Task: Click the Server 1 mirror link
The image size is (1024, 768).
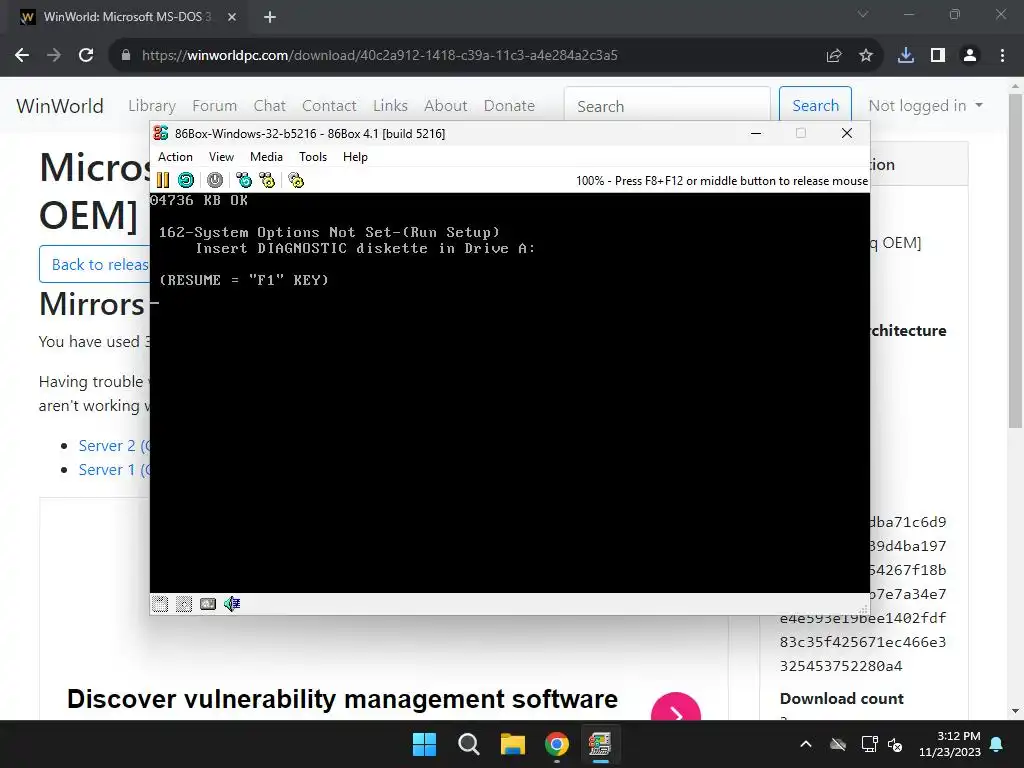Action: (x=114, y=470)
